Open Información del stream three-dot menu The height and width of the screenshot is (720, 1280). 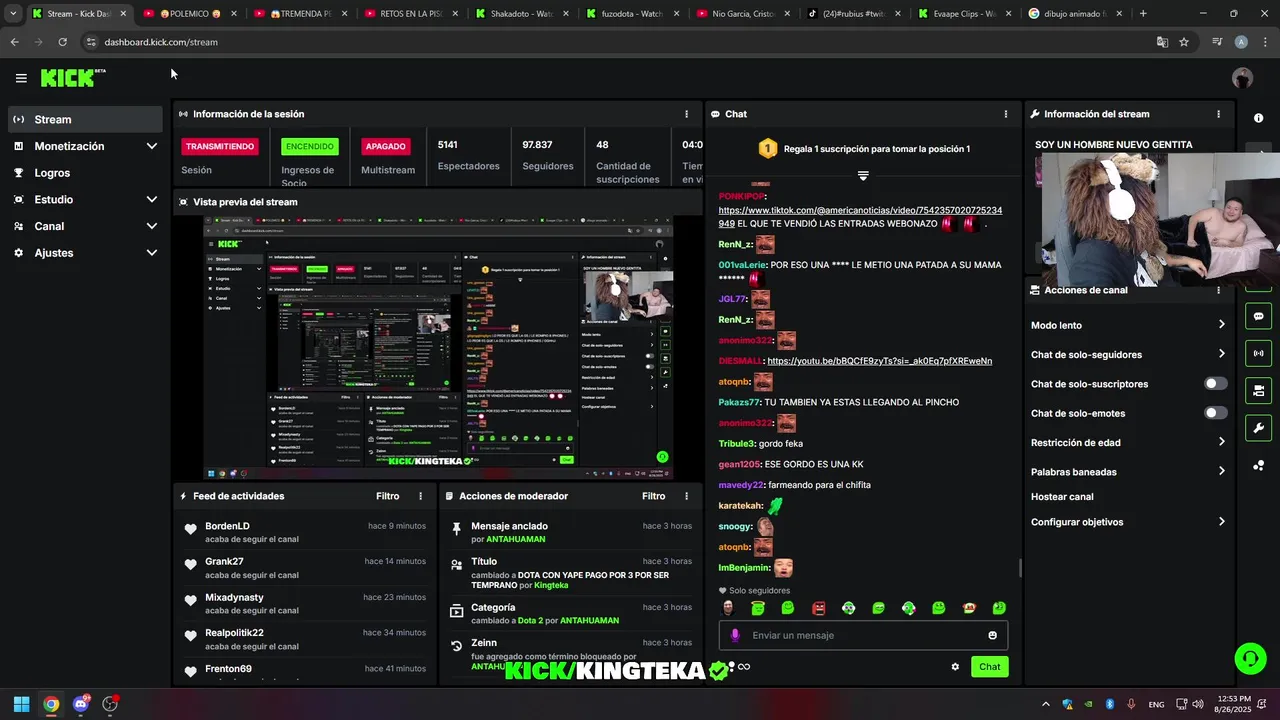[1218, 114]
